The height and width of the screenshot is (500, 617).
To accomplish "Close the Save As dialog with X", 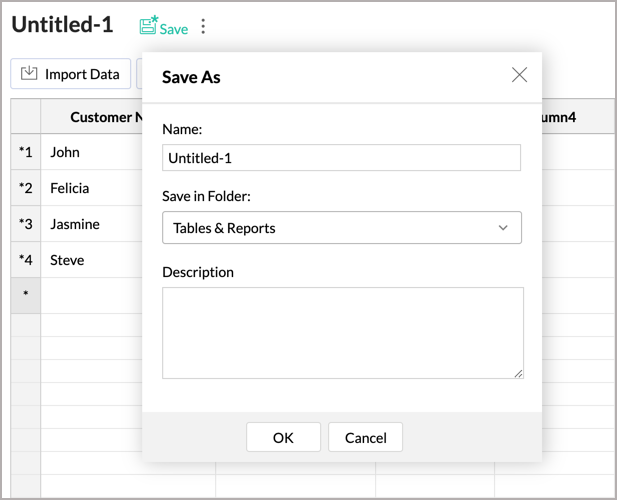I will point(519,75).
